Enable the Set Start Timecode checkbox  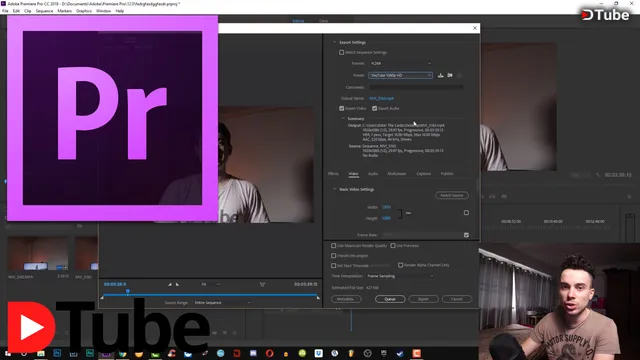pyautogui.click(x=333, y=266)
